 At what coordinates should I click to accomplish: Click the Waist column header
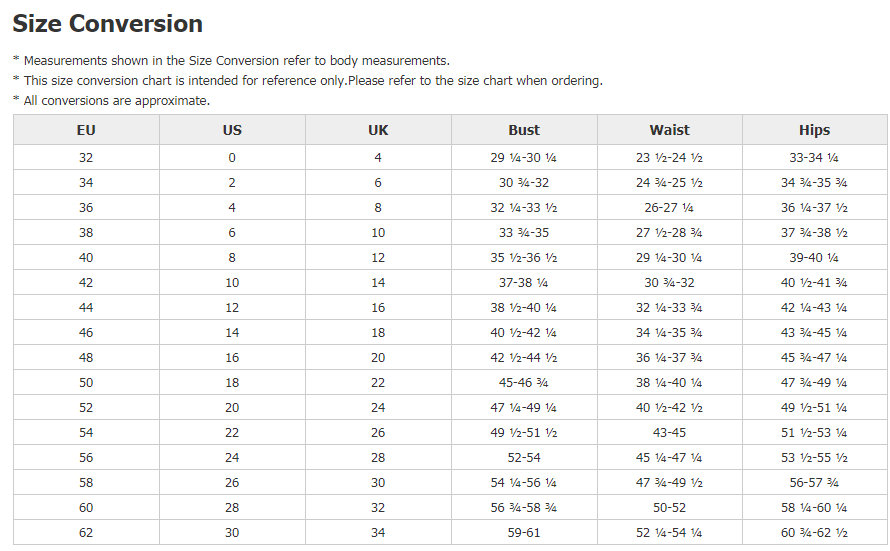670,130
